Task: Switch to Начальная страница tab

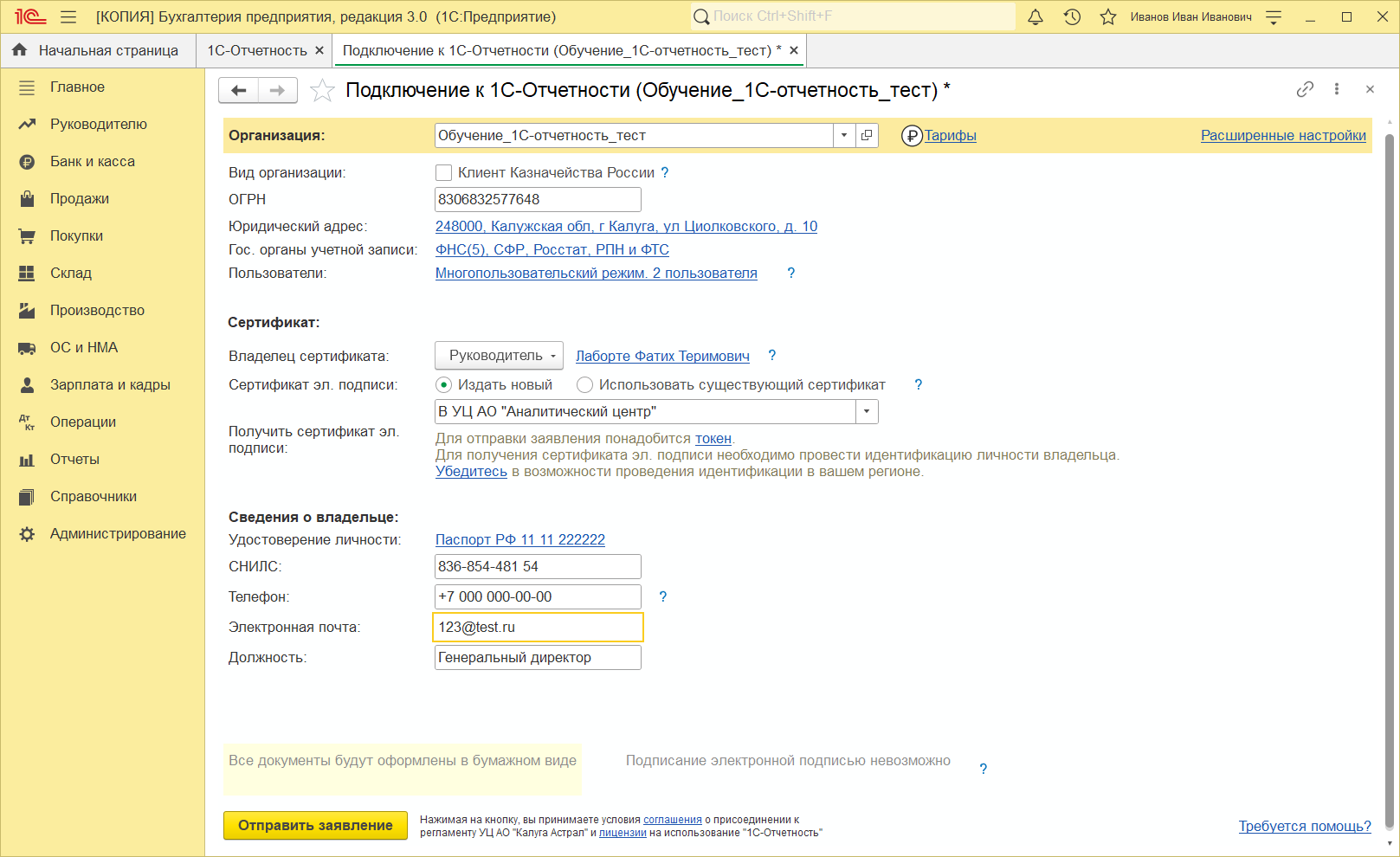Action: tap(99, 50)
